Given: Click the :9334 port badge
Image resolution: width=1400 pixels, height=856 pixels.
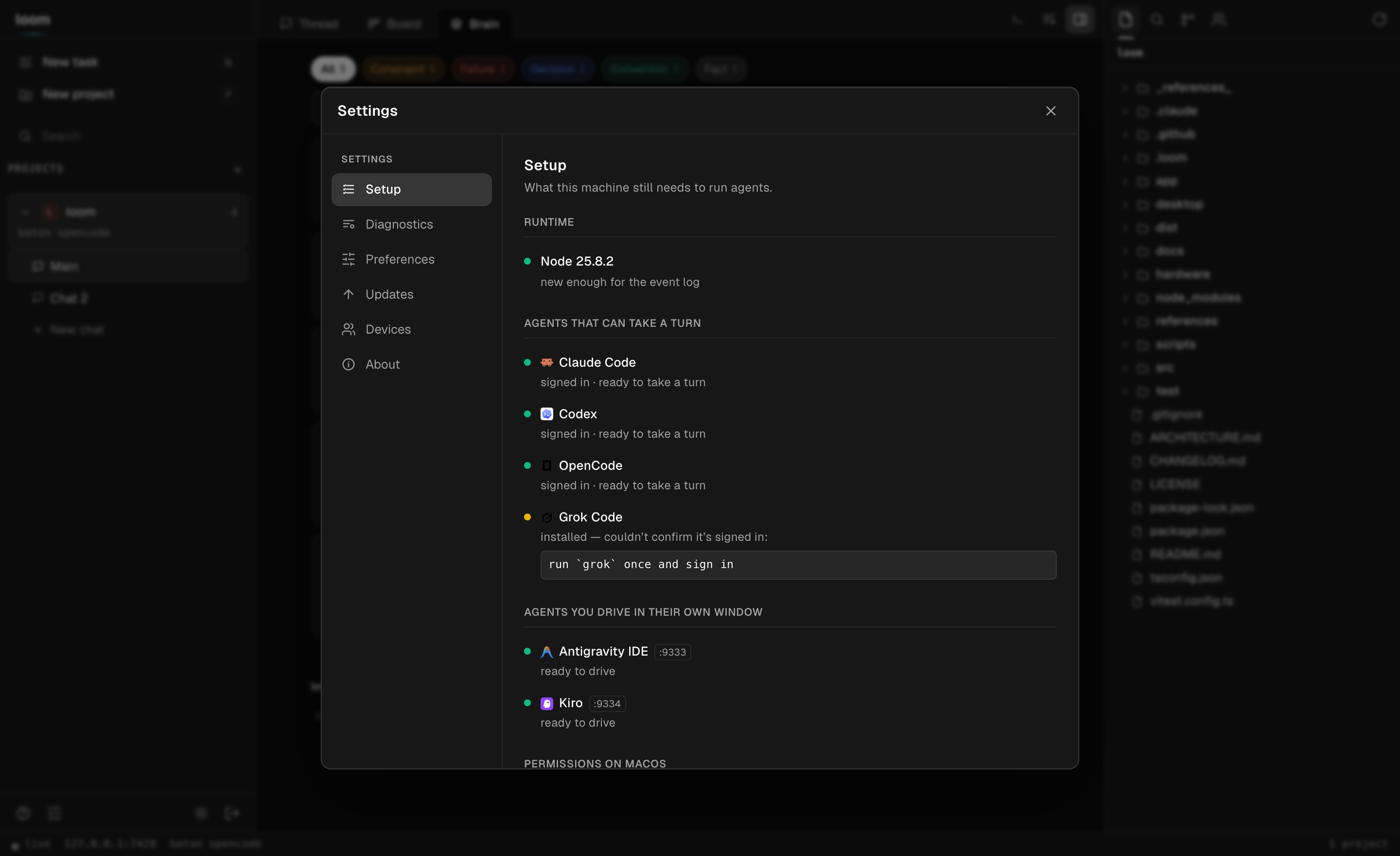Looking at the screenshot, I should coord(607,704).
